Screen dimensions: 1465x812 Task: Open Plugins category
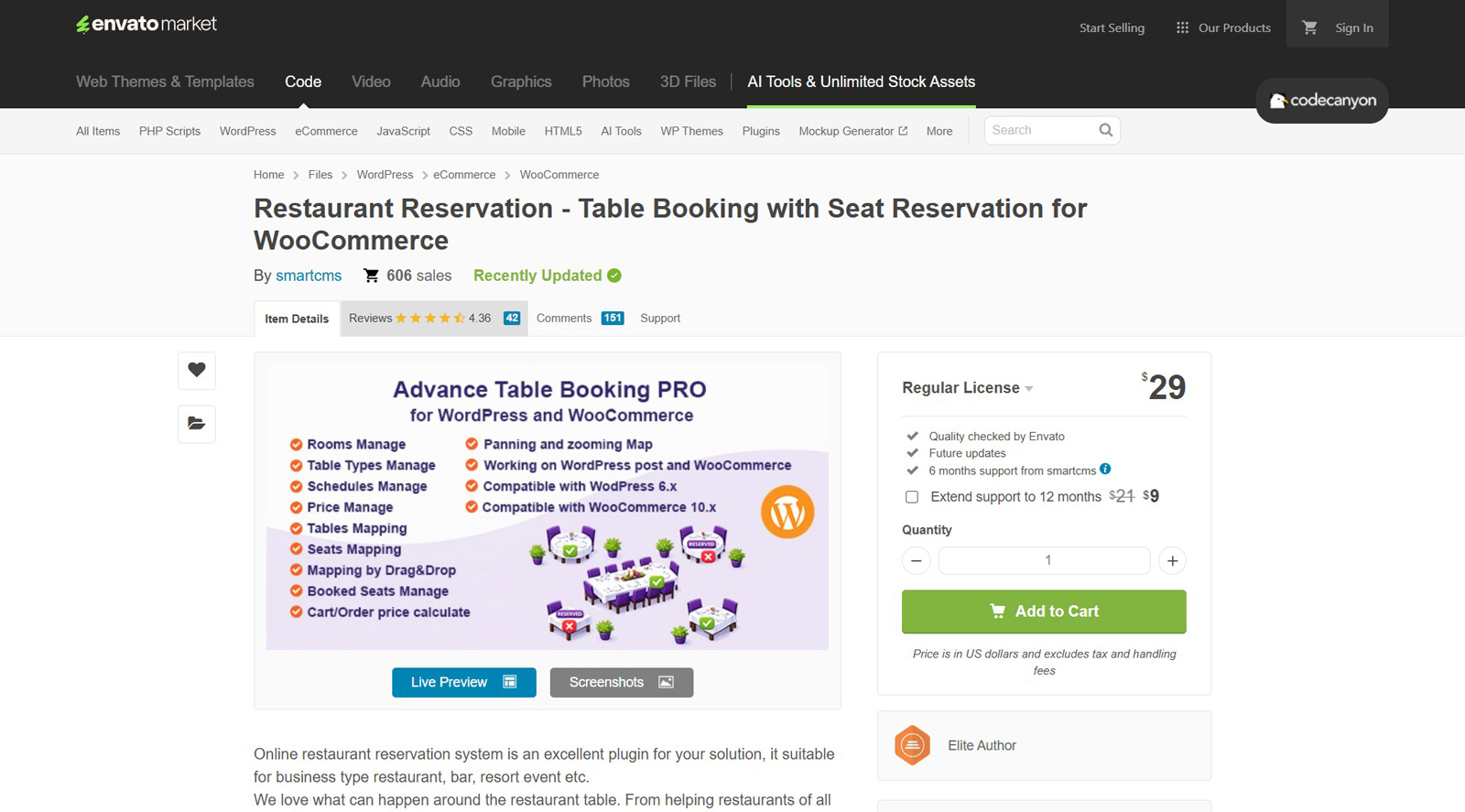coord(761,131)
